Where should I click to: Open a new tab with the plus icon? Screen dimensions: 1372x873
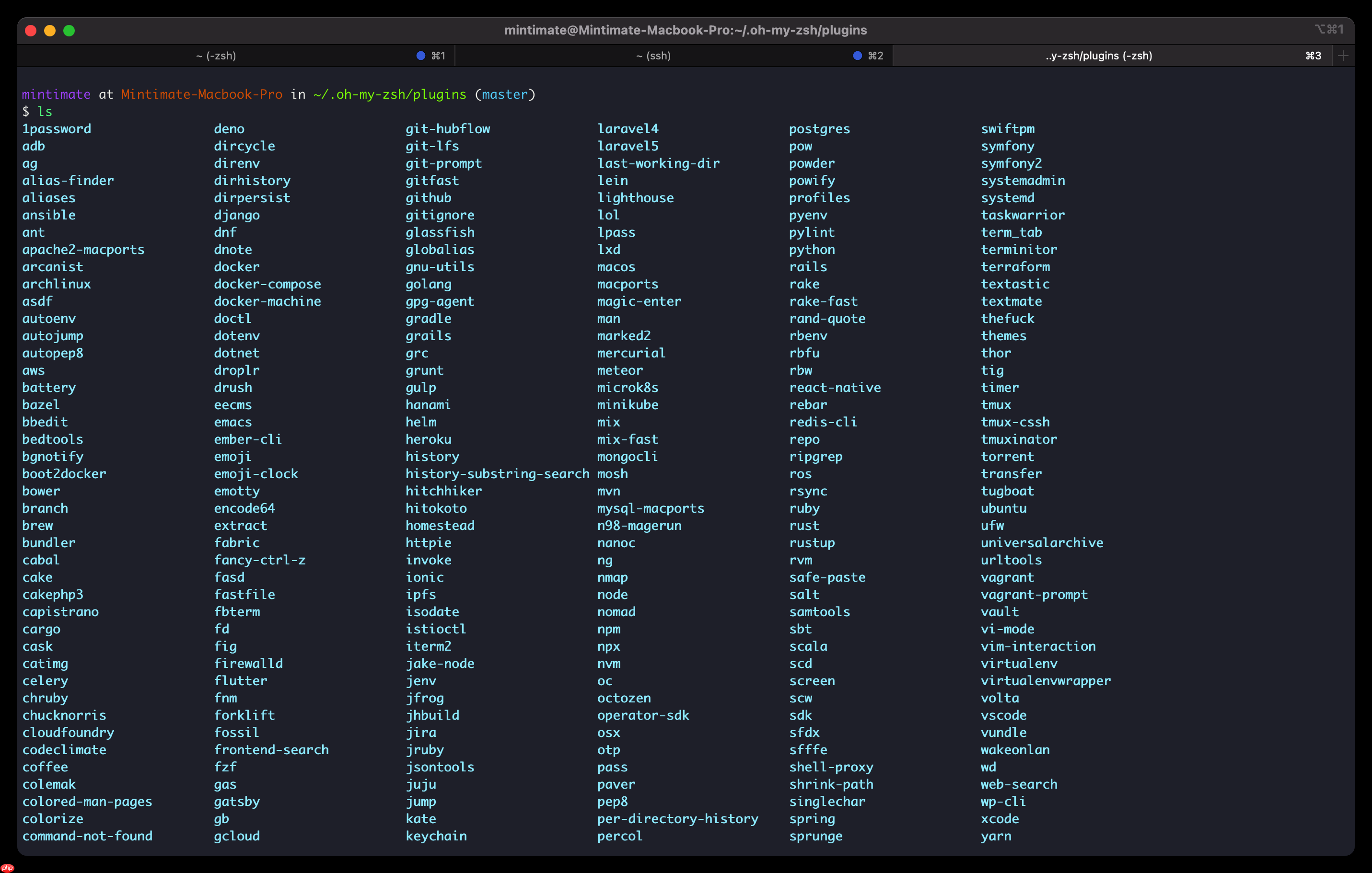pos(1344,55)
